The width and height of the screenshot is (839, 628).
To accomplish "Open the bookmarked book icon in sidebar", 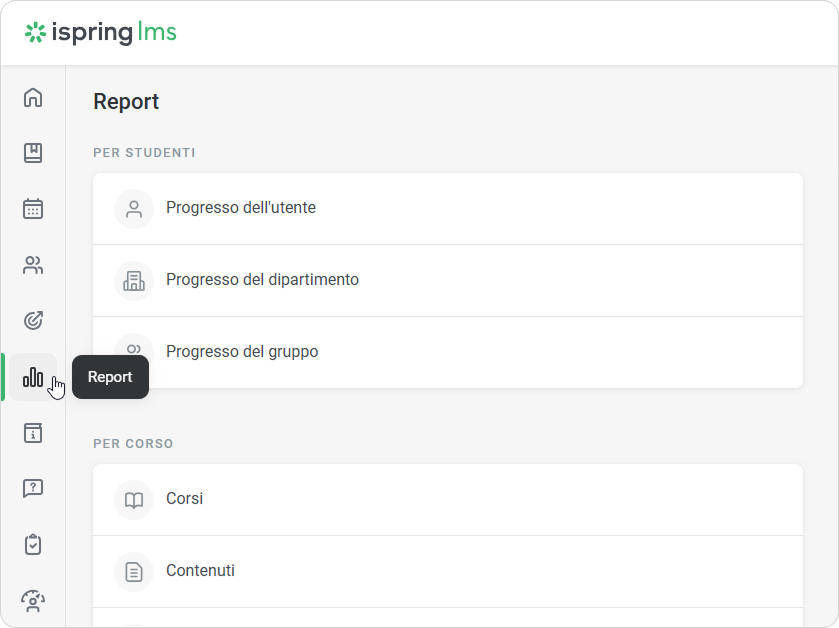I will (33, 153).
